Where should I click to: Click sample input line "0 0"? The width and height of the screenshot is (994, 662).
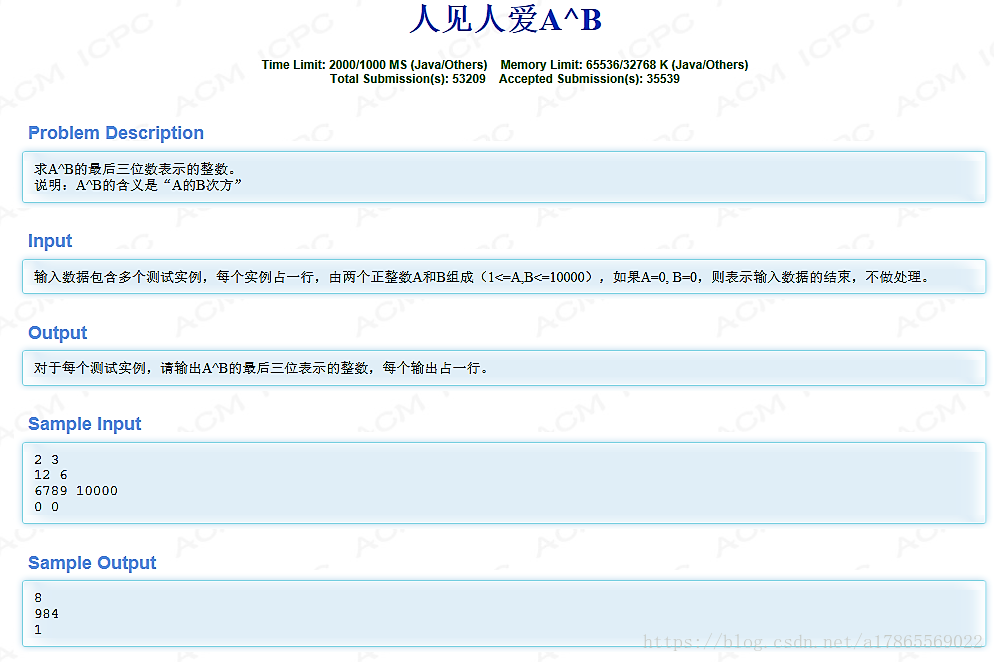coord(46,507)
